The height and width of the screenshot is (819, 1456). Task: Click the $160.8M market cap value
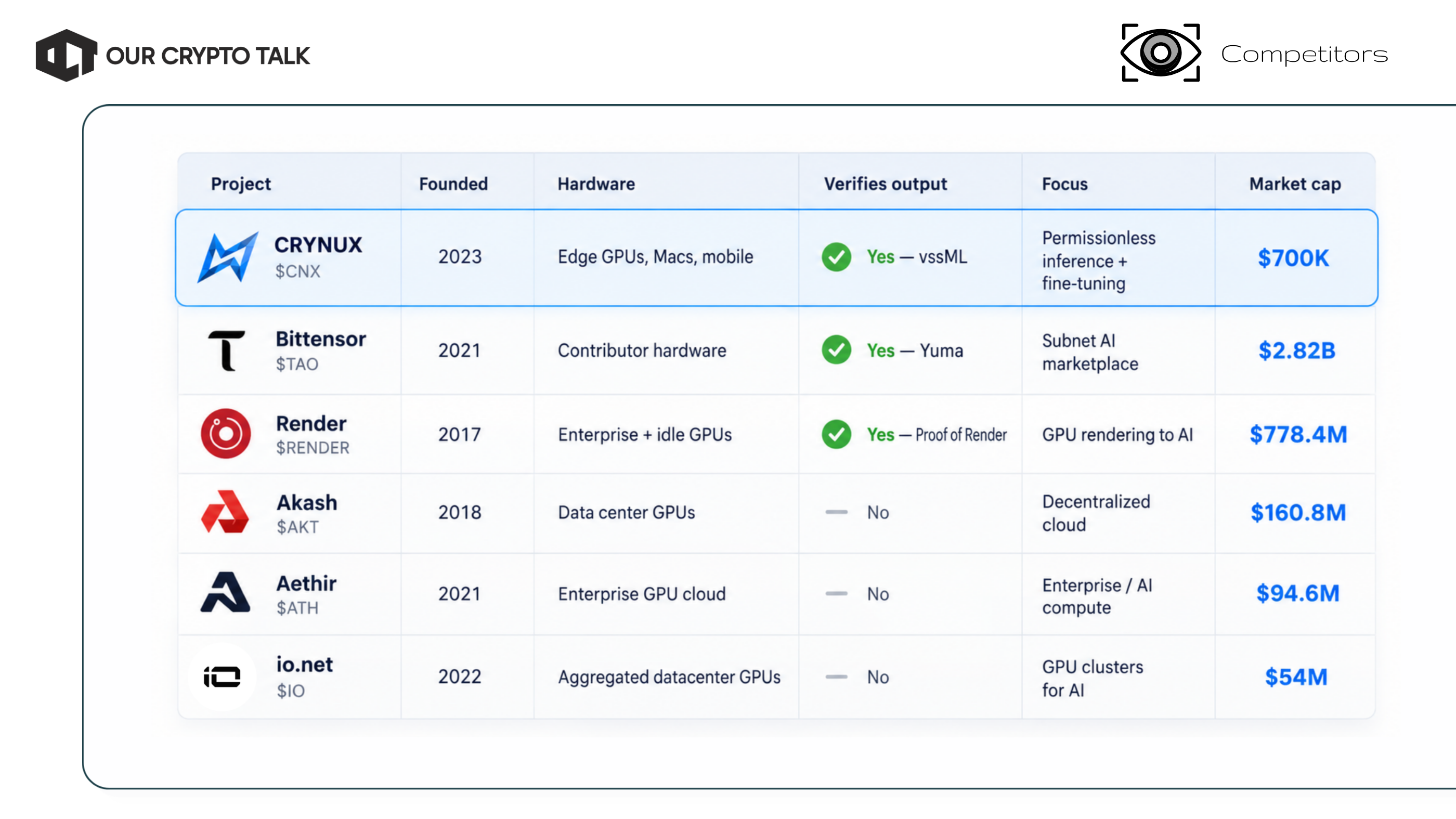1298,513
